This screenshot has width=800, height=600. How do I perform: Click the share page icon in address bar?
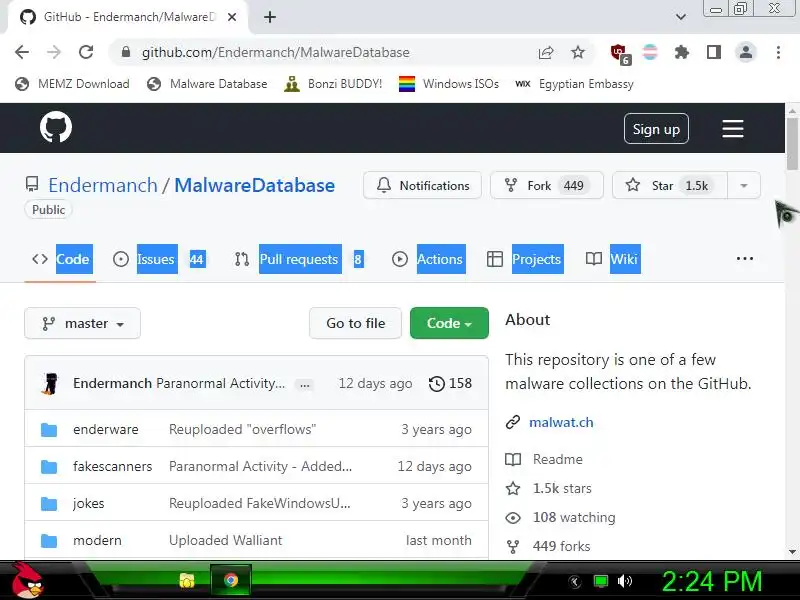click(545, 52)
